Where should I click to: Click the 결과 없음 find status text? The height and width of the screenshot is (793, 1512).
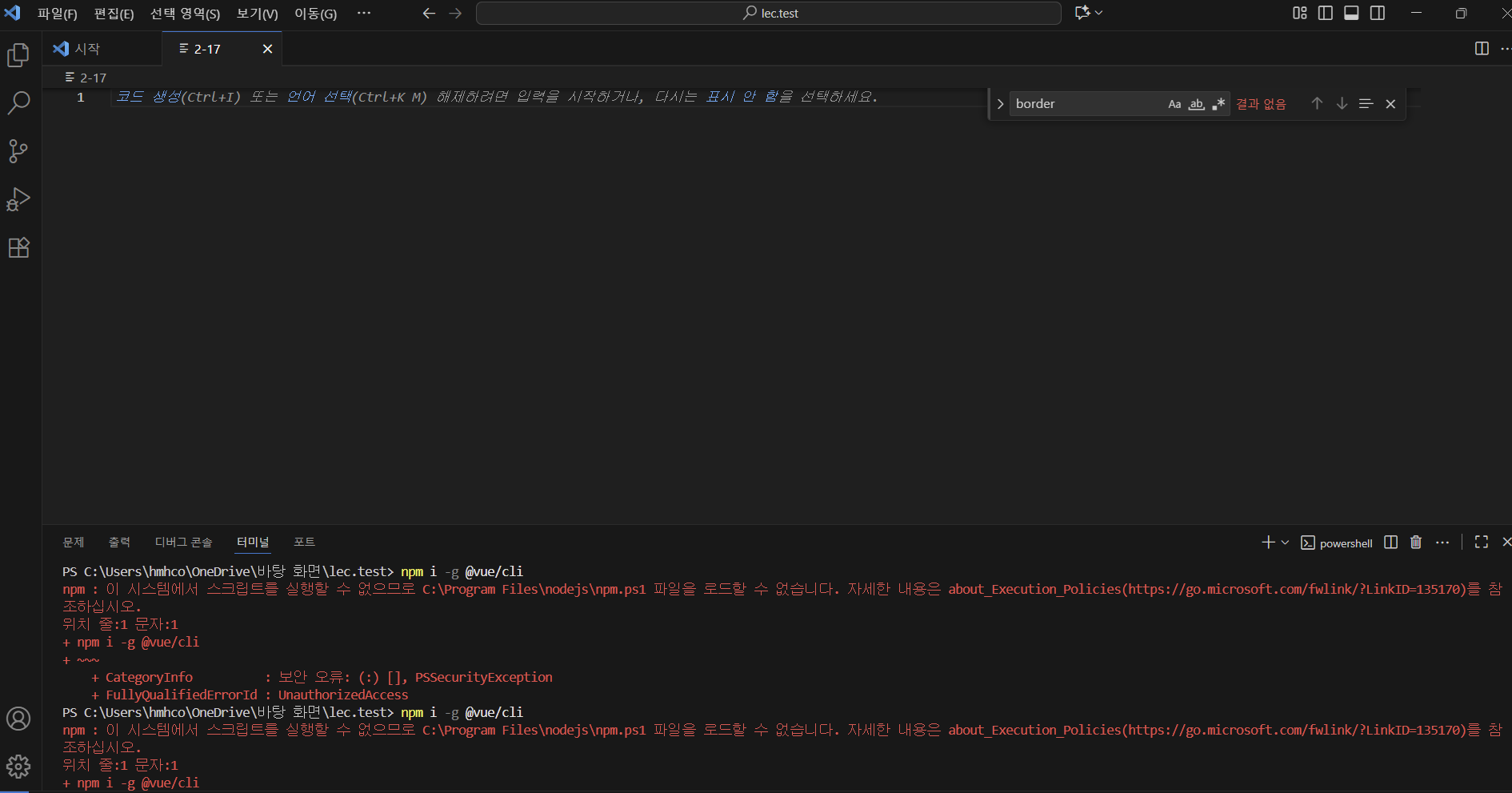1261,104
